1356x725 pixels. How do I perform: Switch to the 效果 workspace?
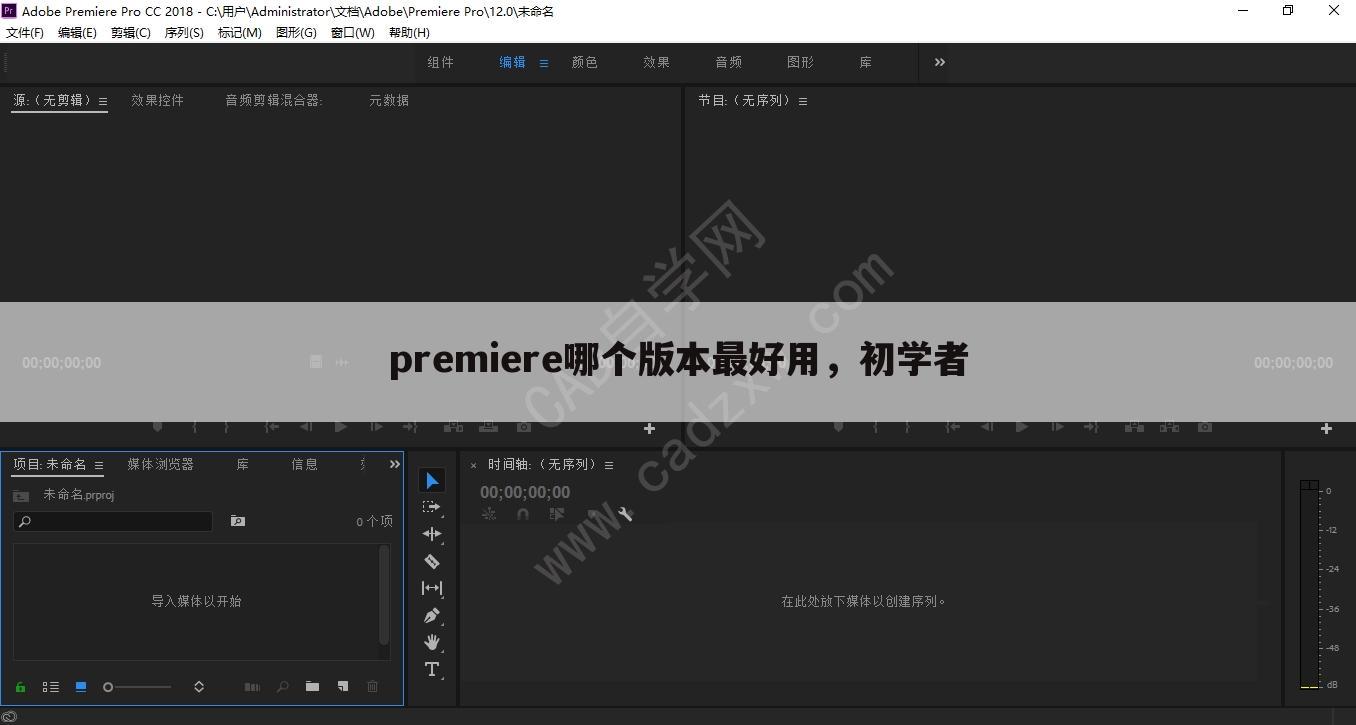coord(657,62)
